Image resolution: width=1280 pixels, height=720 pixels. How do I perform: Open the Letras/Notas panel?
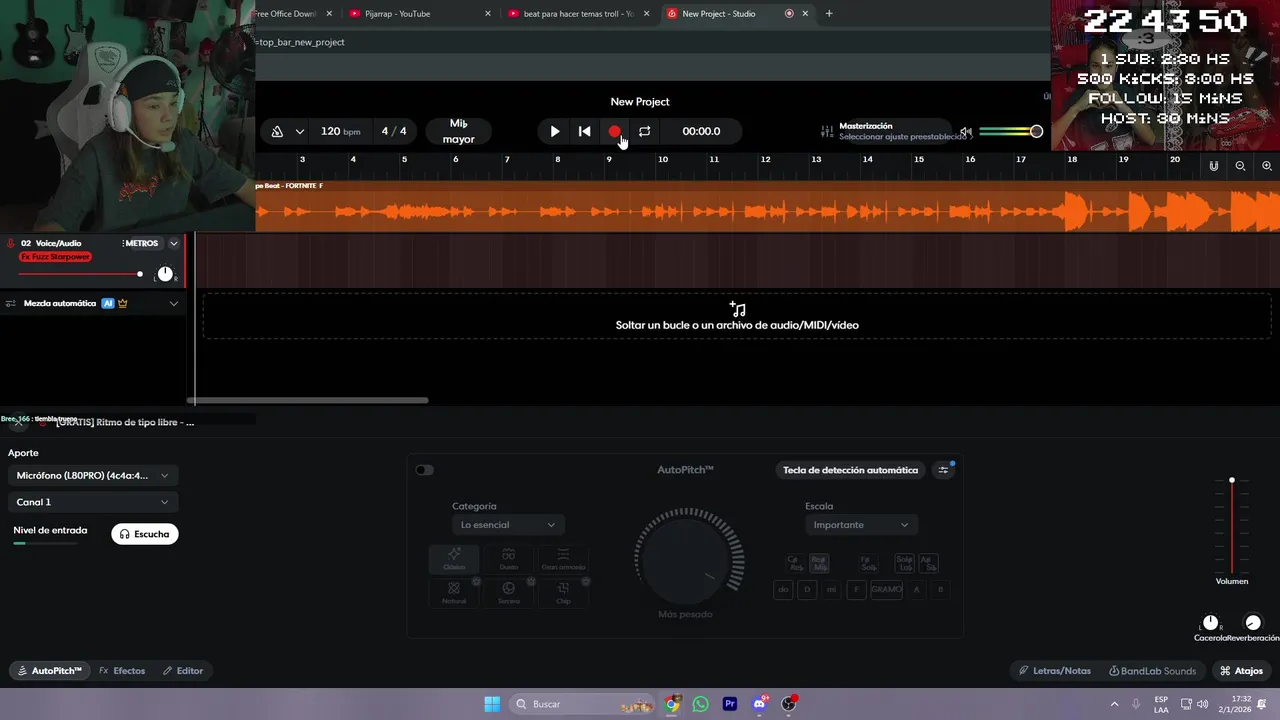(1054, 671)
